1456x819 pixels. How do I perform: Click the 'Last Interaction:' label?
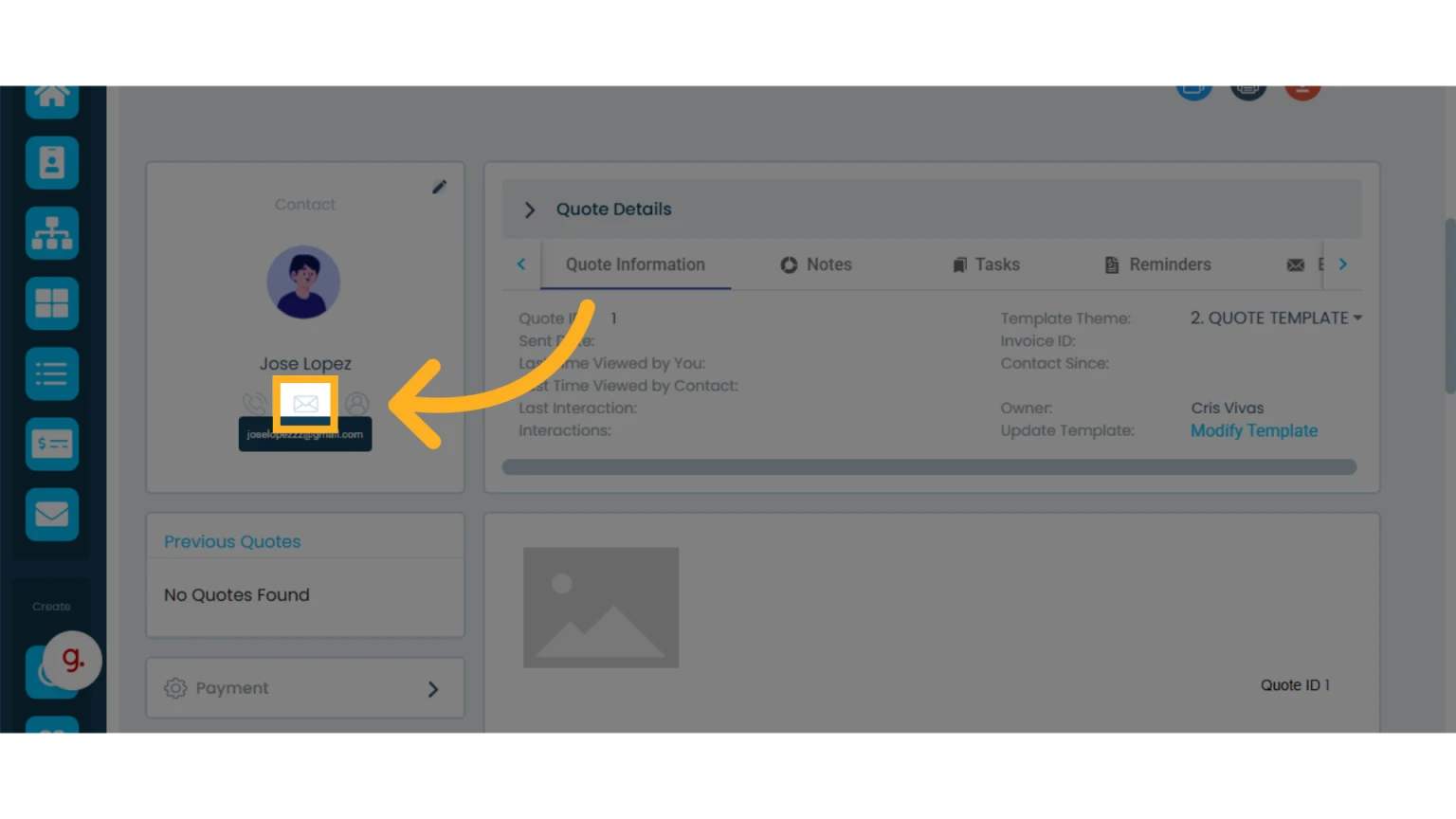[x=577, y=409]
